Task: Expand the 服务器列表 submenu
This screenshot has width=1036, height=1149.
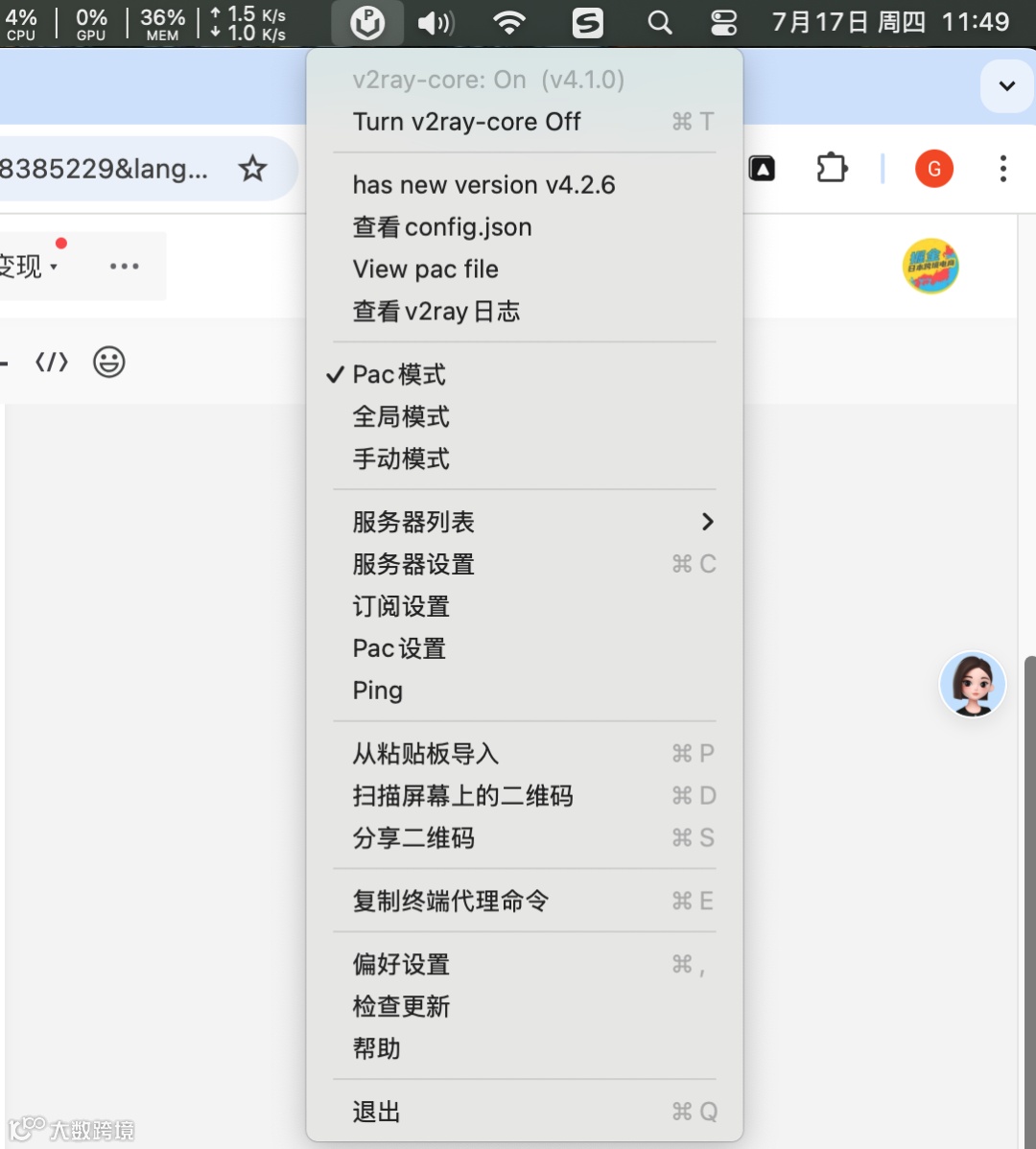Action: coord(412,522)
